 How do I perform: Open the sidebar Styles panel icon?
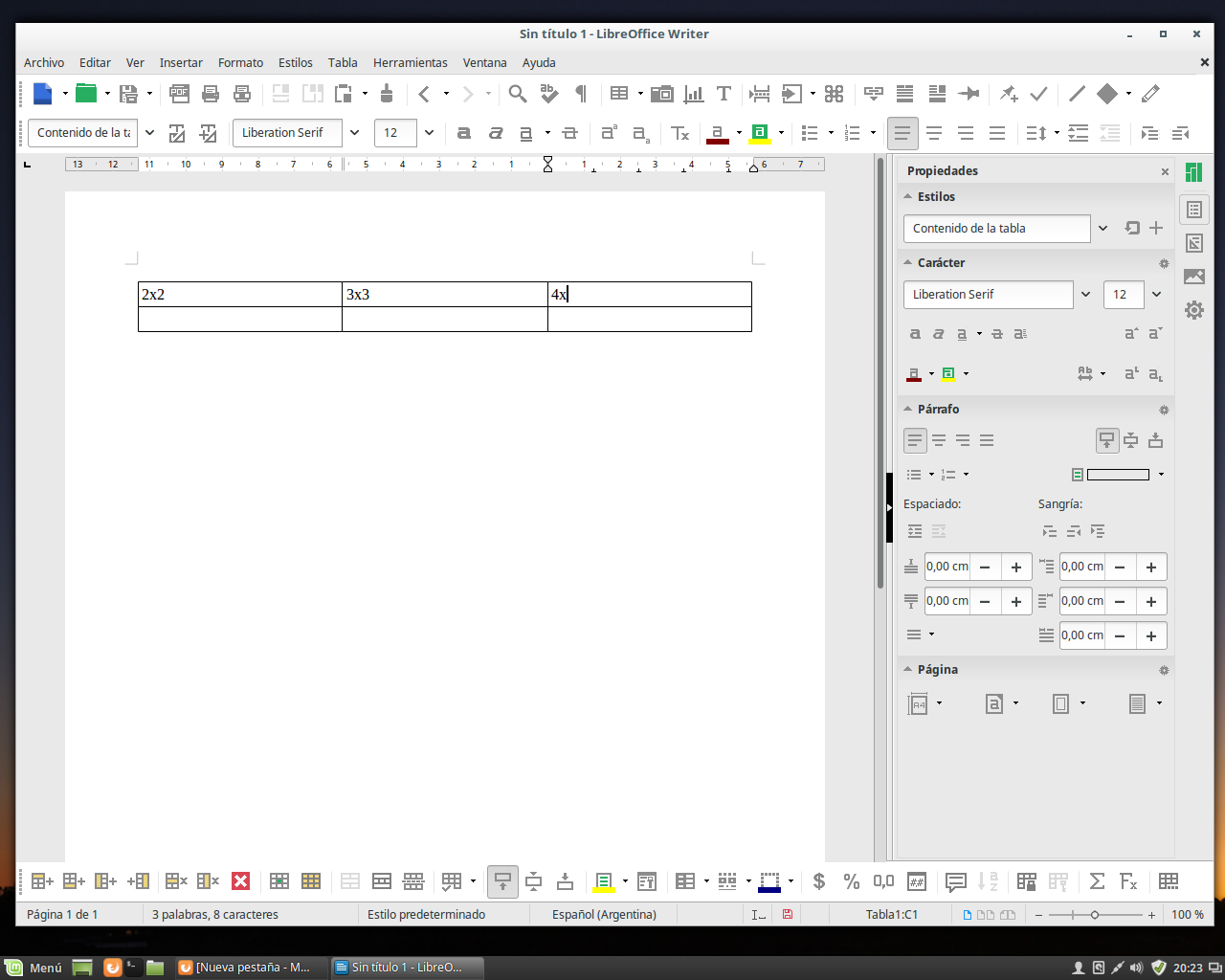click(1194, 243)
